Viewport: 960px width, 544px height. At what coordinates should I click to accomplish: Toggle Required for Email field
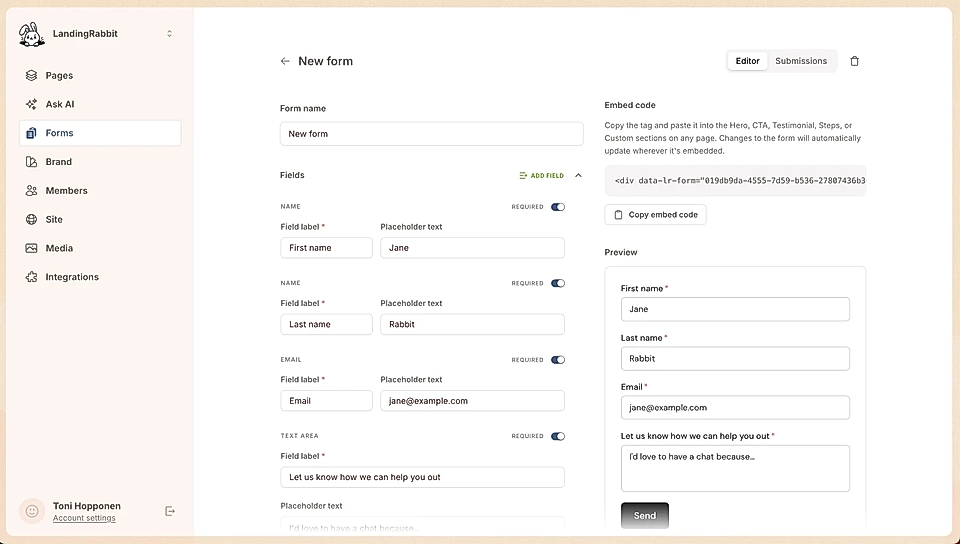coord(558,360)
